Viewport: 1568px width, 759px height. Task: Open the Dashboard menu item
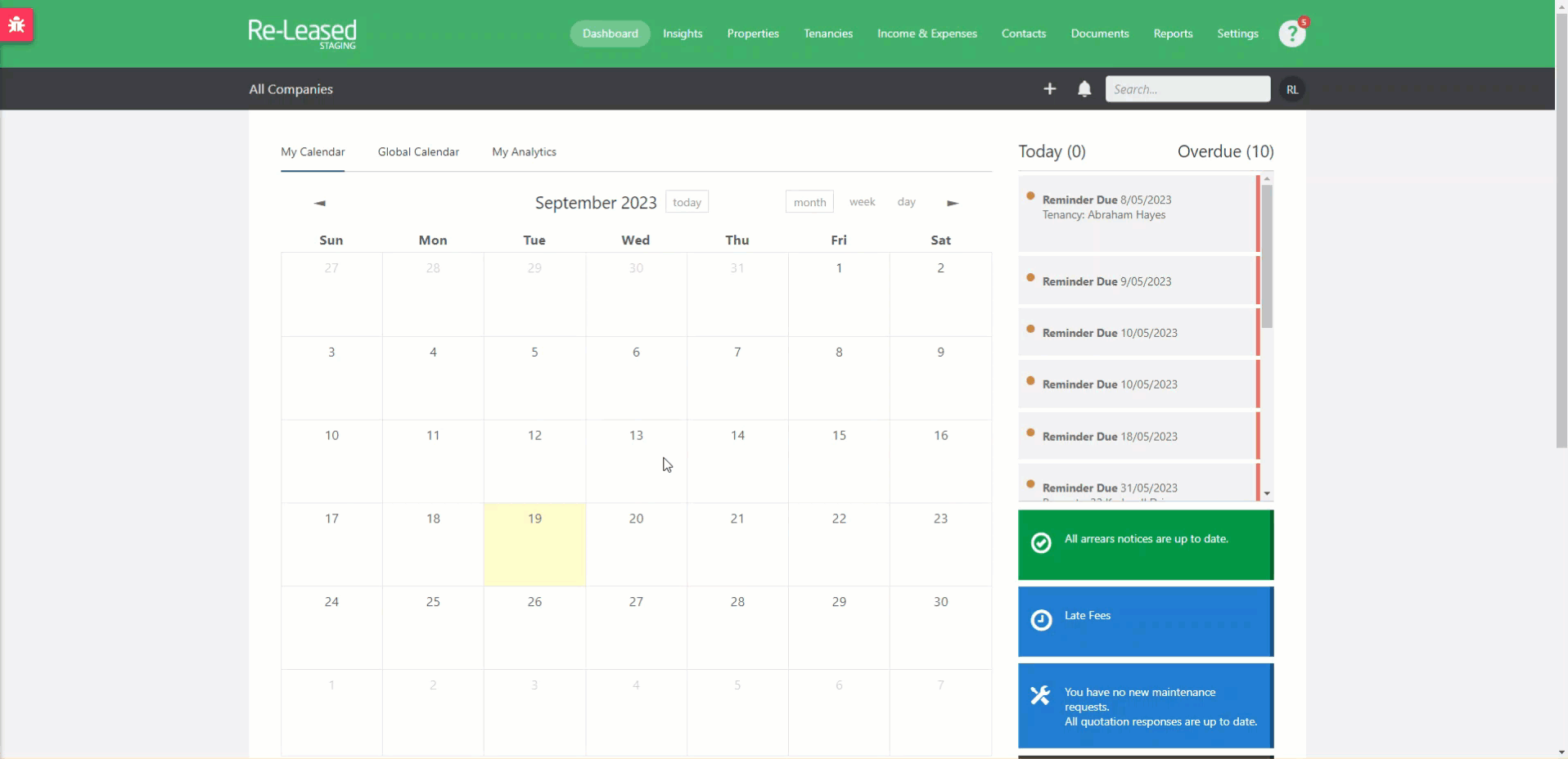click(610, 34)
